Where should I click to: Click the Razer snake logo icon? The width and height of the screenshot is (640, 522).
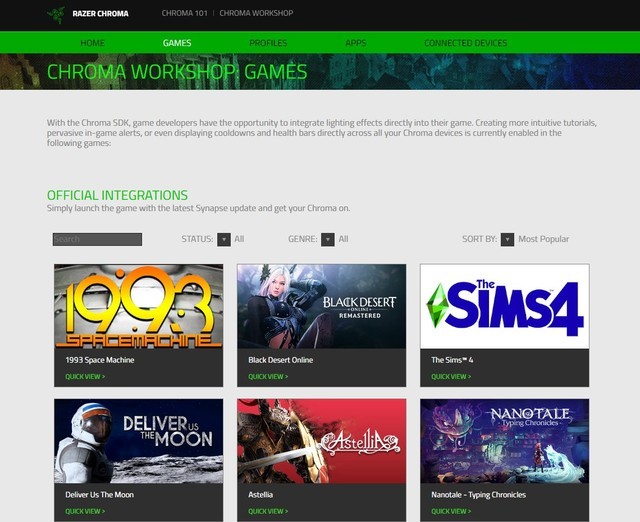(x=56, y=14)
